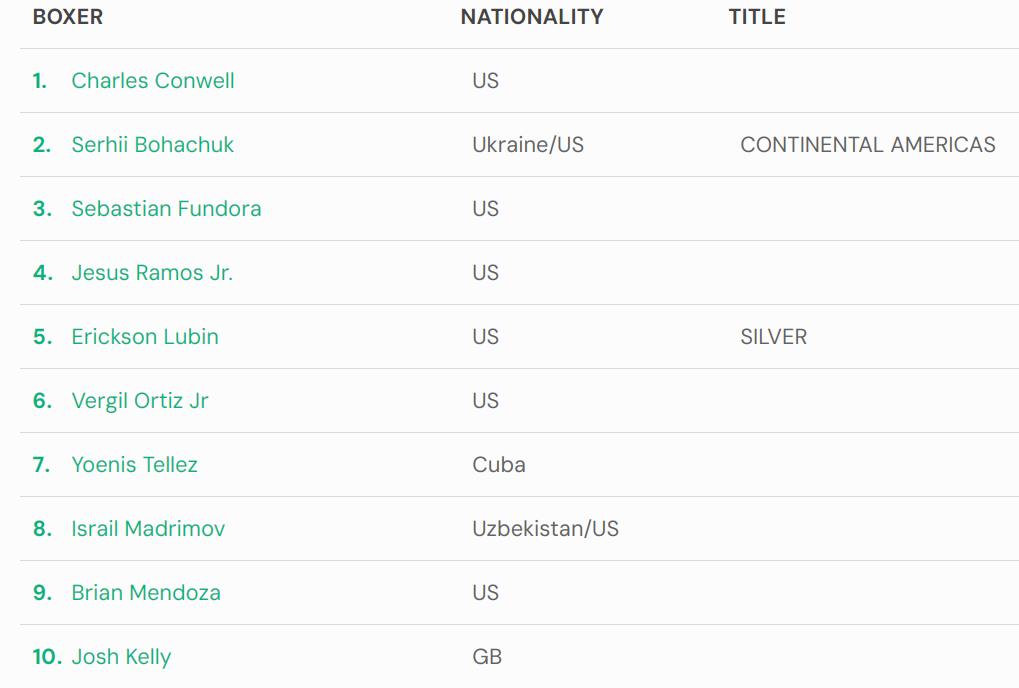The width and height of the screenshot is (1019, 688).
Task: Click the NATIONALITY column header
Action: [532, 17]
